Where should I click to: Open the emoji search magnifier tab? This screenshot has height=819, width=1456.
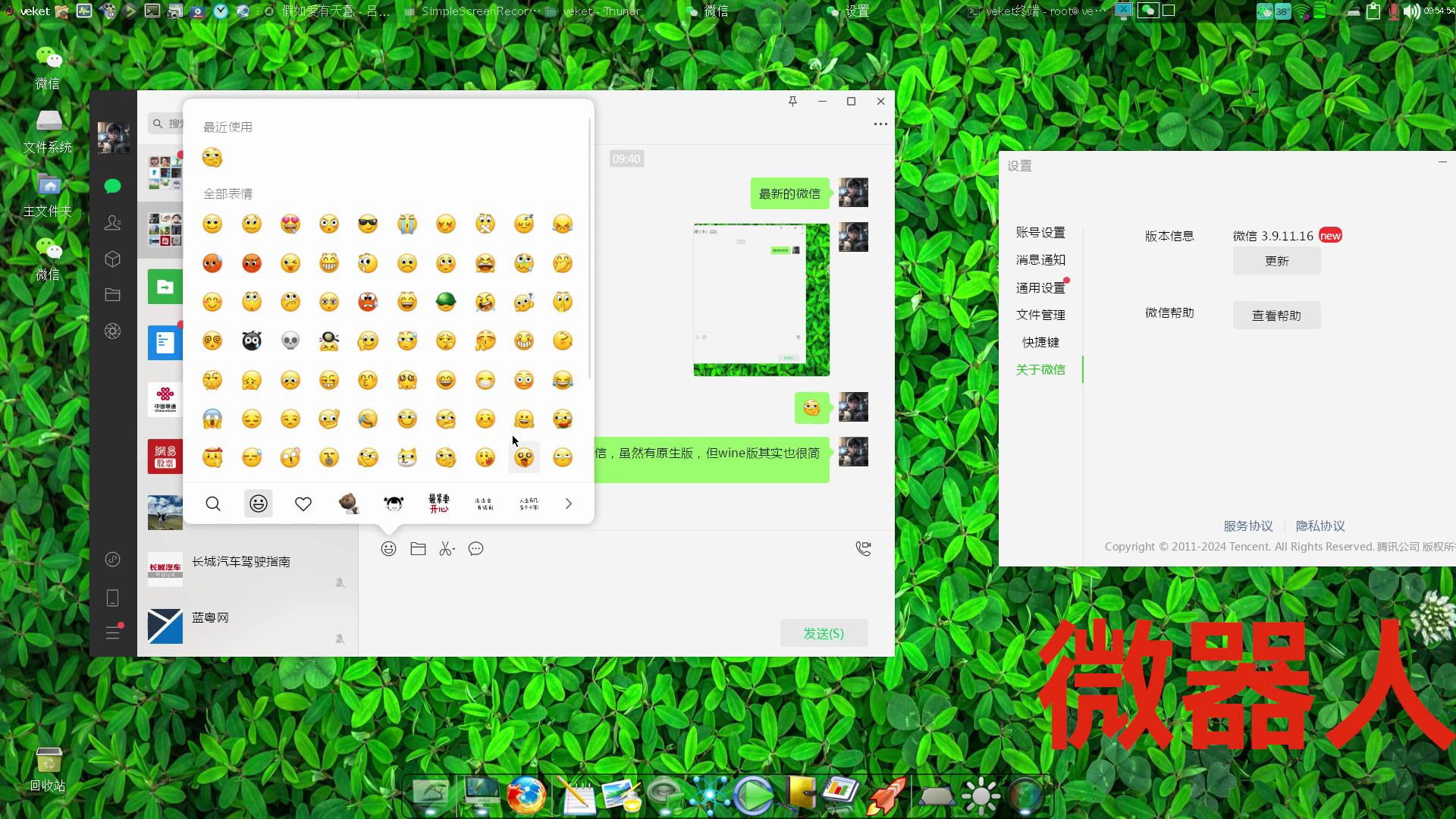(x=213, y=504)
